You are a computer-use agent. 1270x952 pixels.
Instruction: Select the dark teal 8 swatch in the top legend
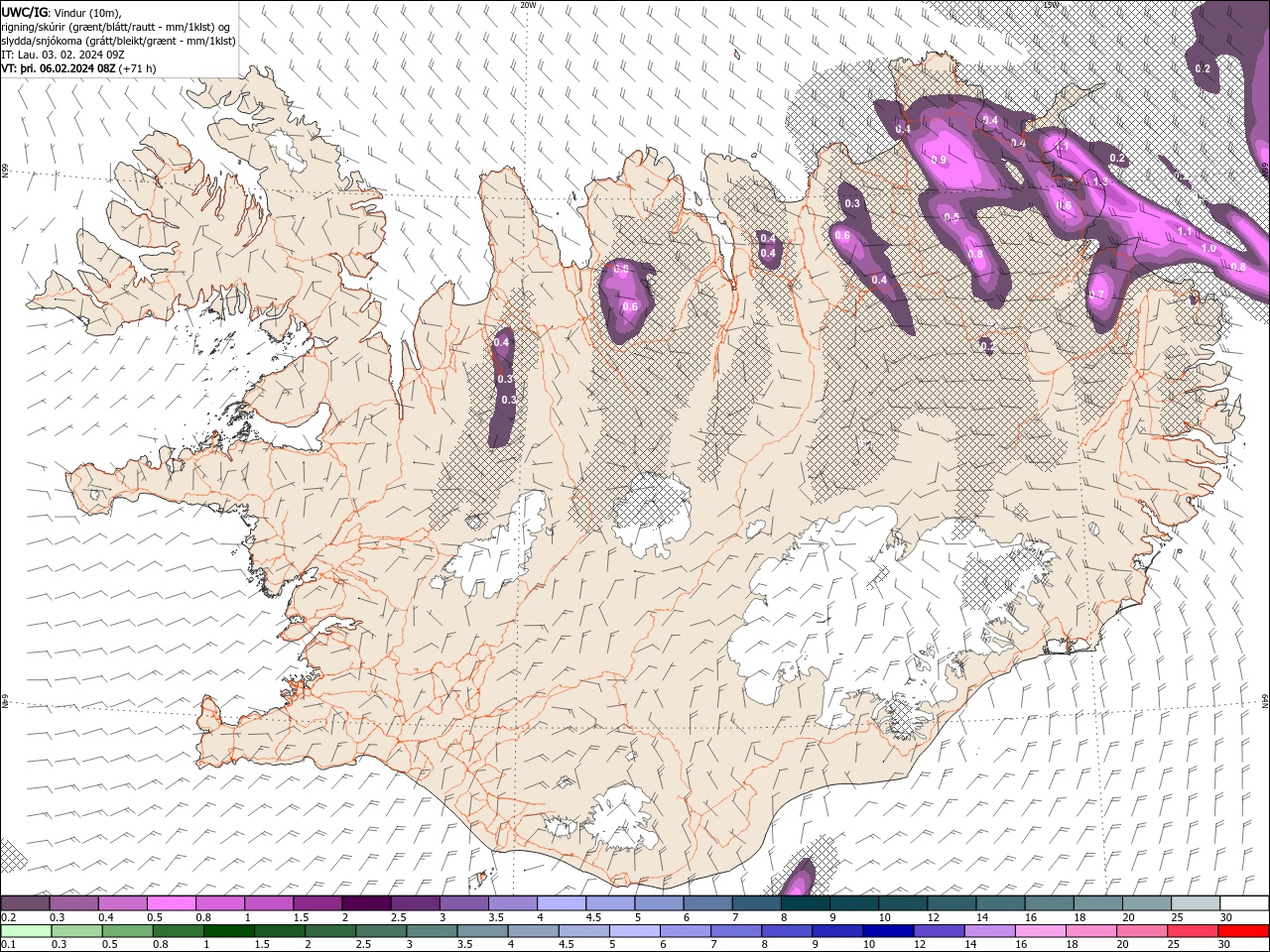(x=806, y=902)
